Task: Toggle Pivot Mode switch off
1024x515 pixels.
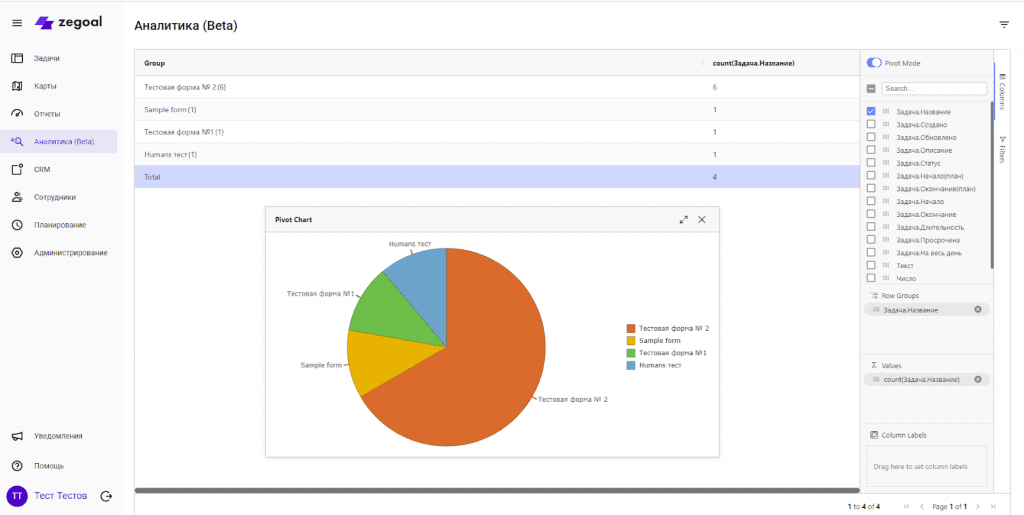Action: (874, 63)
